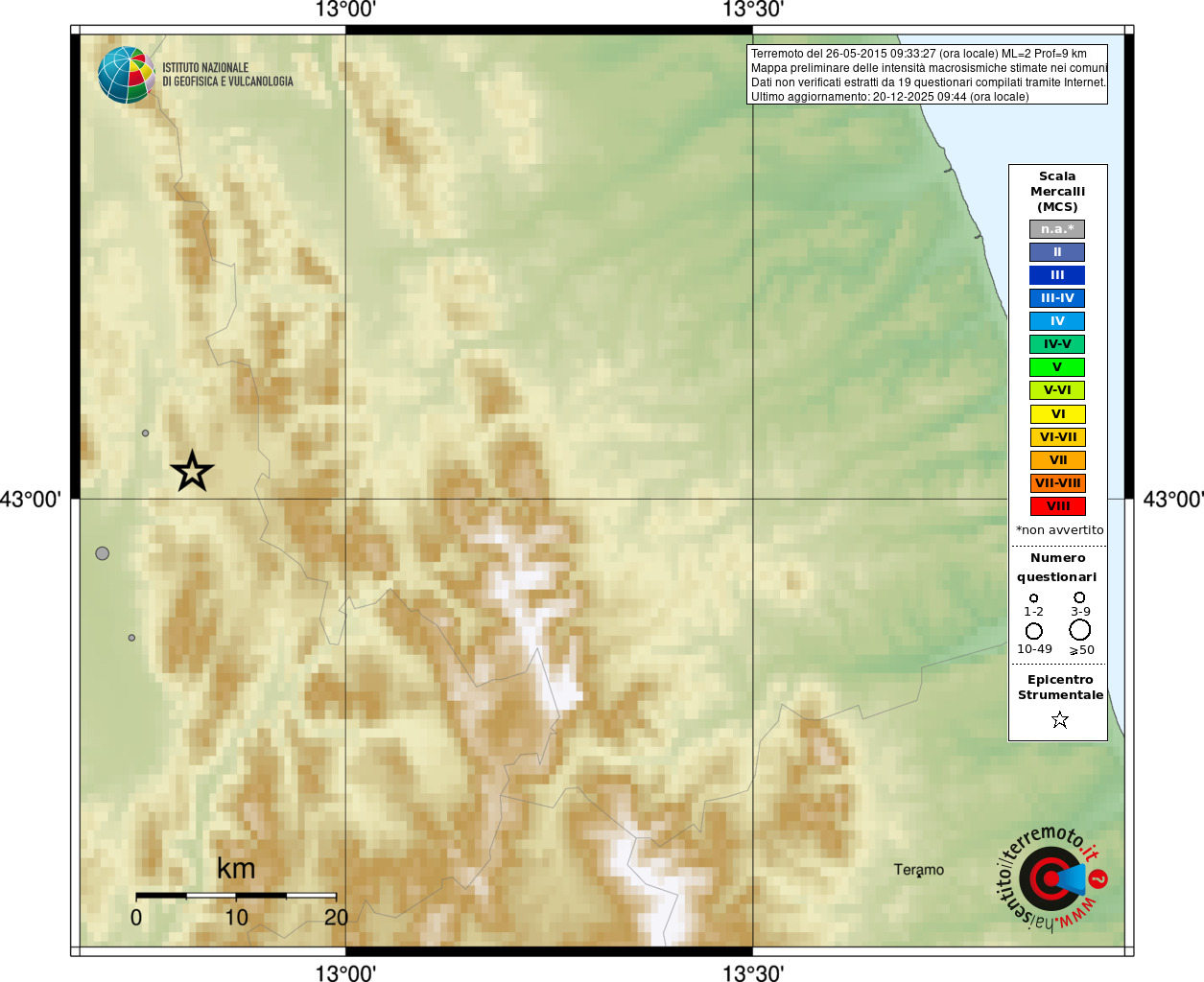Click the km scale bar
Image resolution: width=1204 pixels, height=982 pixels.
(x=236, y=895)
